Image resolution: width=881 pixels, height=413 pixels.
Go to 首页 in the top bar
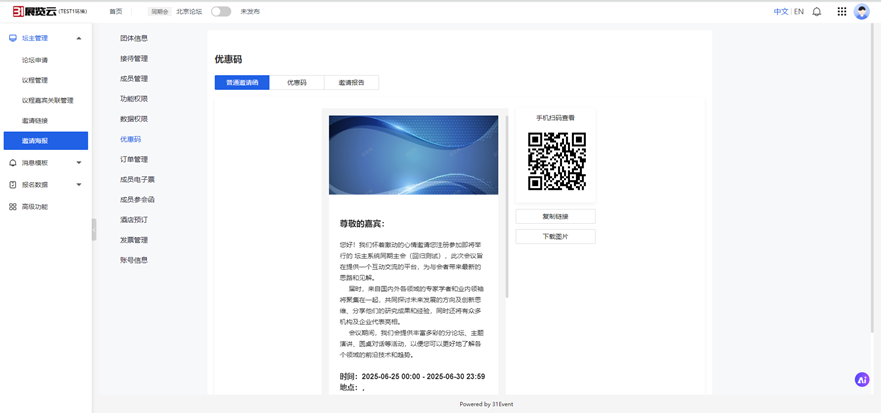pyautogui.click(x=116, y=11)
